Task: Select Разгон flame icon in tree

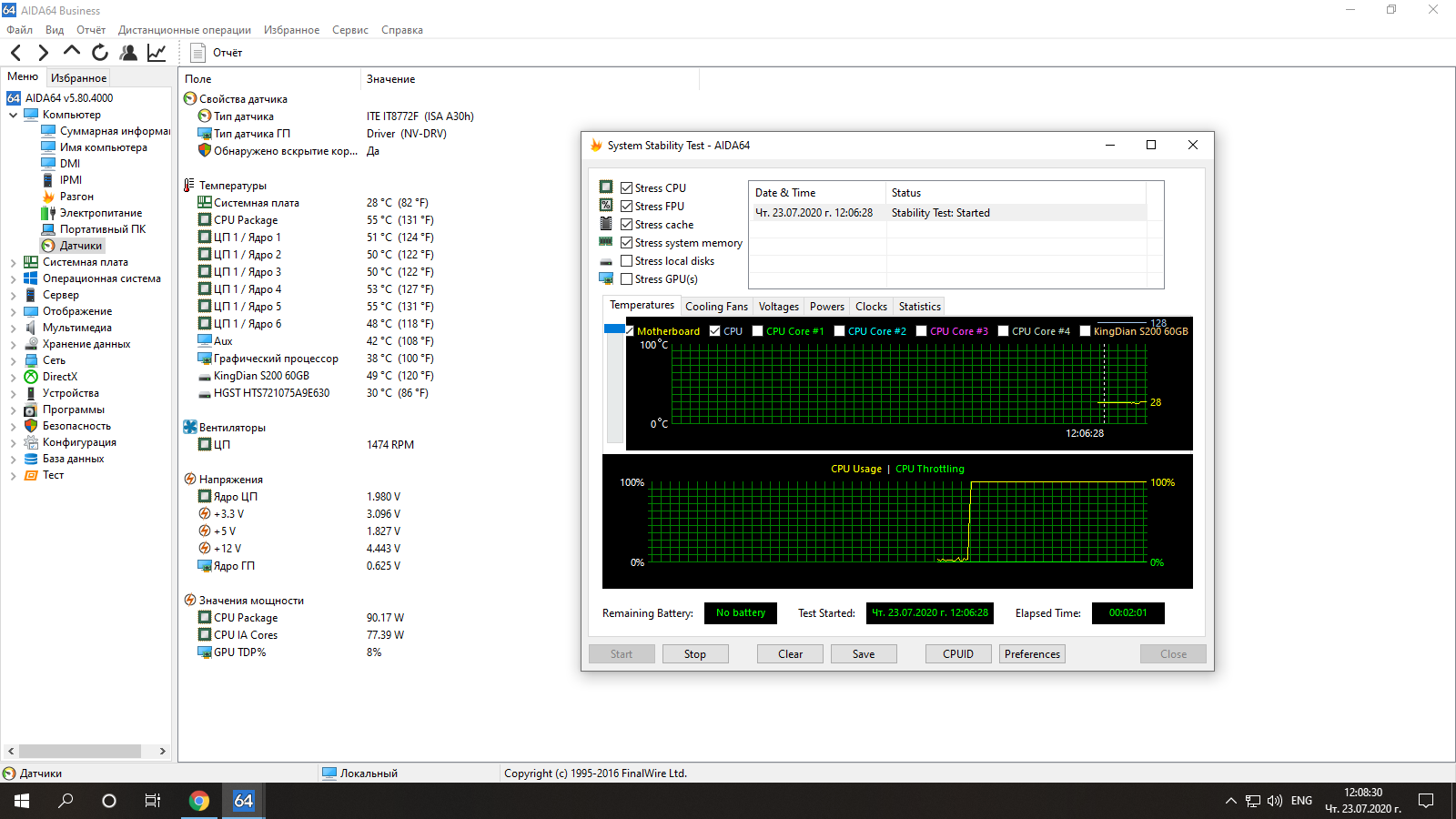Action: 48,197
